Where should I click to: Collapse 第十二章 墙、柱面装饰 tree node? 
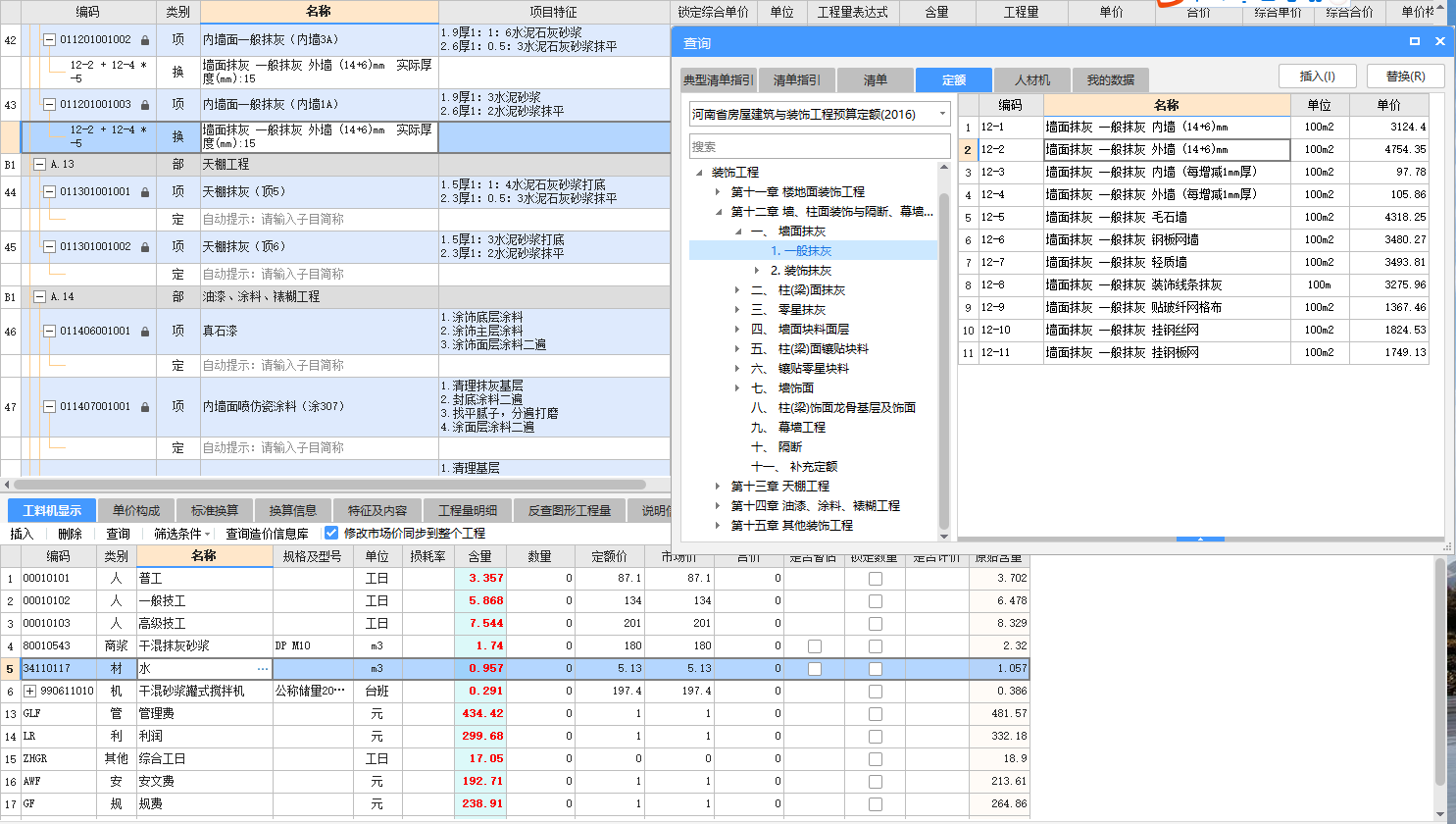718,212
